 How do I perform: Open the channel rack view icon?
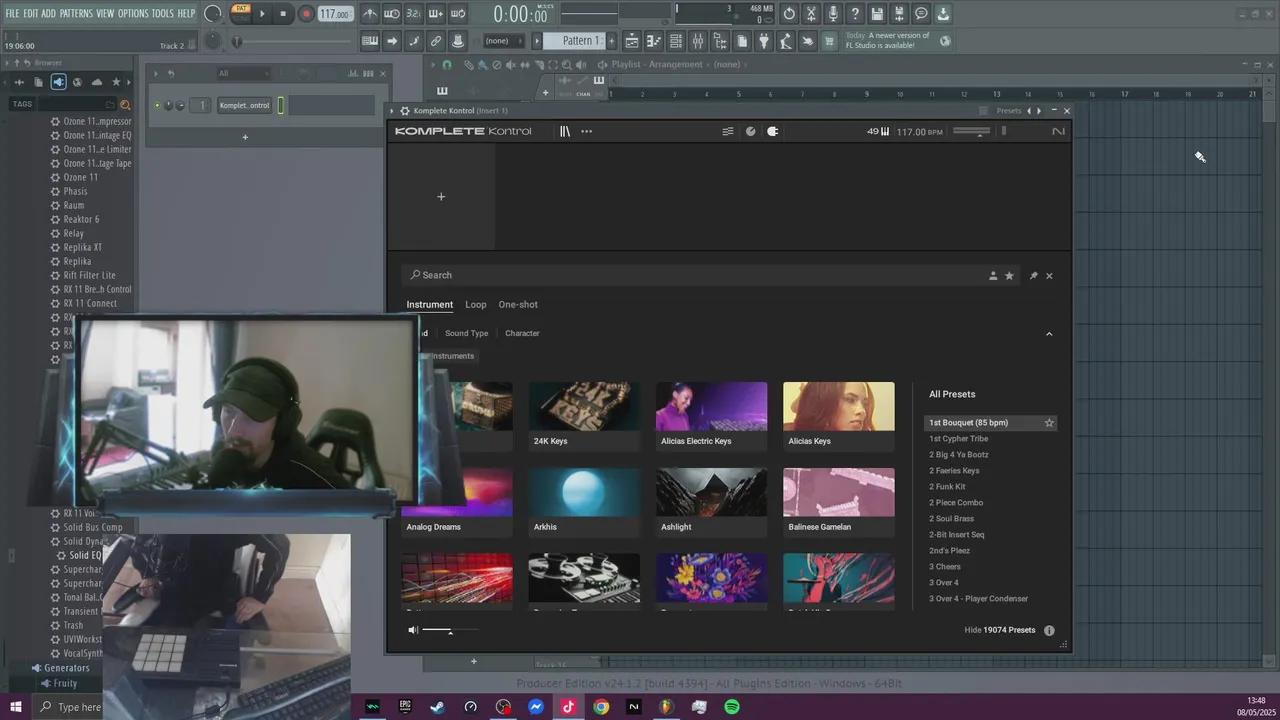[676, 41]
